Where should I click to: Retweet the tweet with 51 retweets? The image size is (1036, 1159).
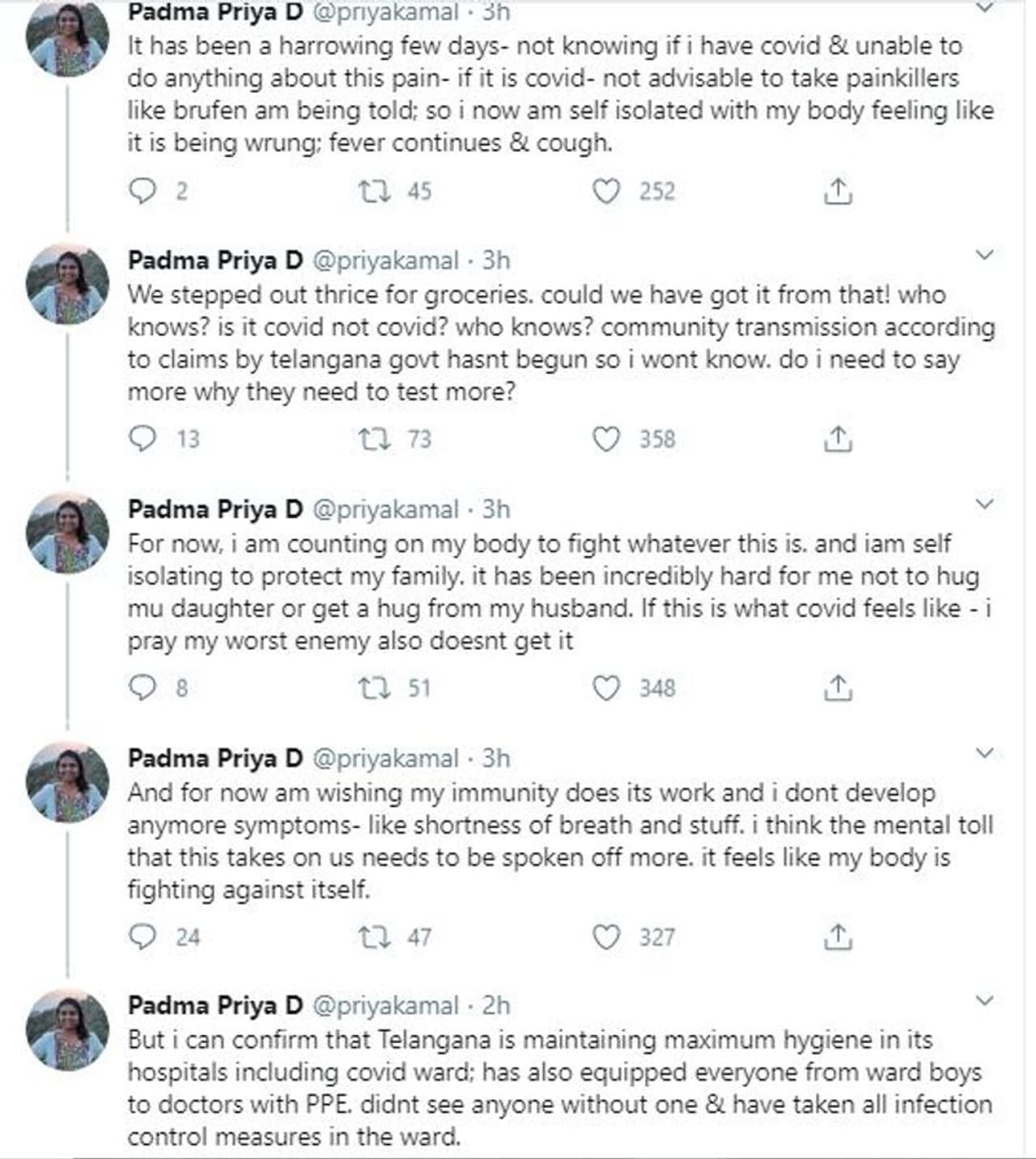[375, 688]
